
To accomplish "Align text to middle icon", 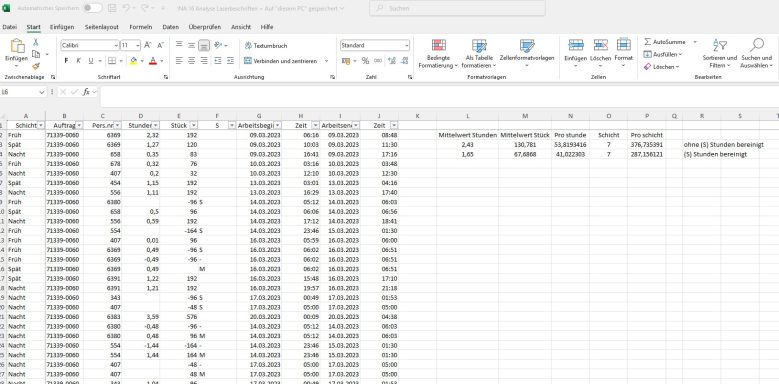I will tap(191, 45).
